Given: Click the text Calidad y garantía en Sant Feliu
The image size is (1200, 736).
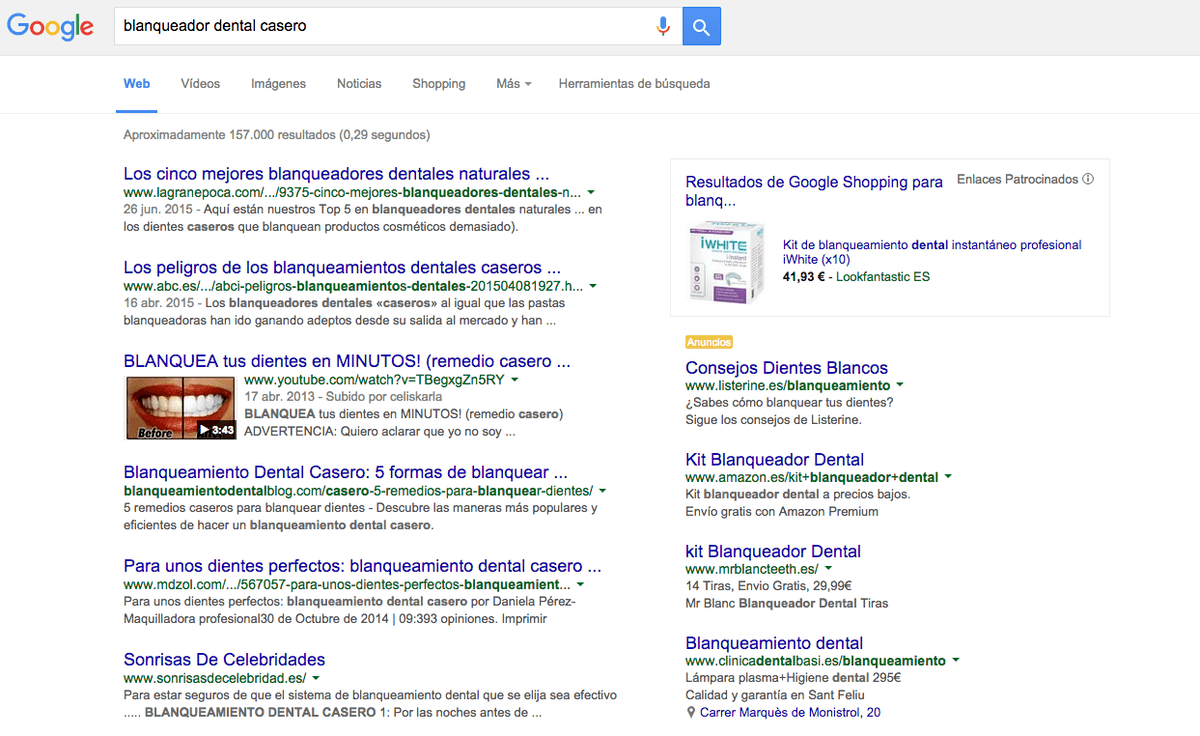Looking at the screenshot, I should click(775, 695).
